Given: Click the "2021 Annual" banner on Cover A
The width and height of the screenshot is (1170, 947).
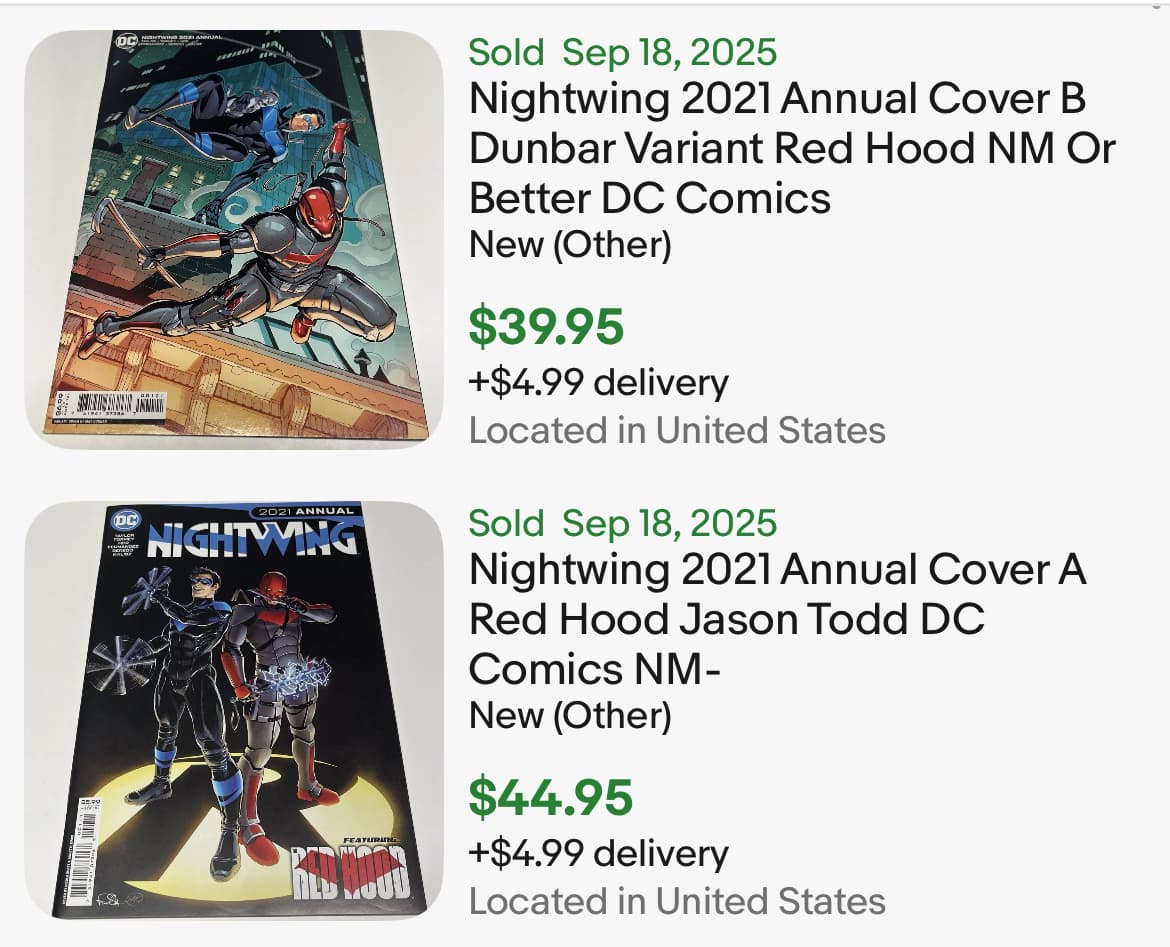Looking at the screenshot, I should click(305, 511).
